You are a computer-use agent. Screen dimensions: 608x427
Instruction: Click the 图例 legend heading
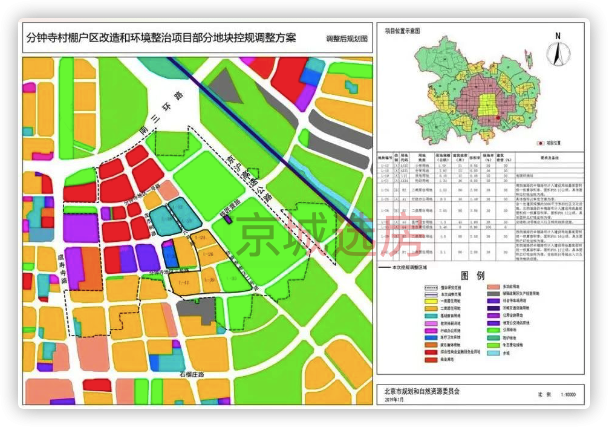coord(473,276)
